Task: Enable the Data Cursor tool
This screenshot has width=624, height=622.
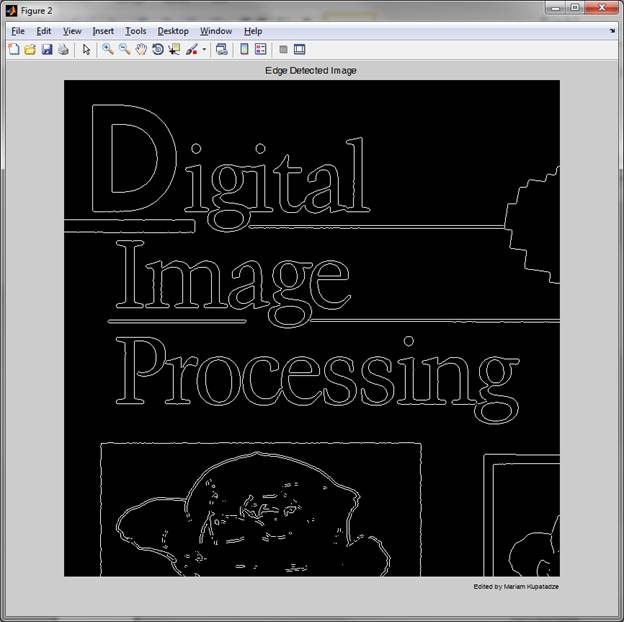Action: pos(174,49)
